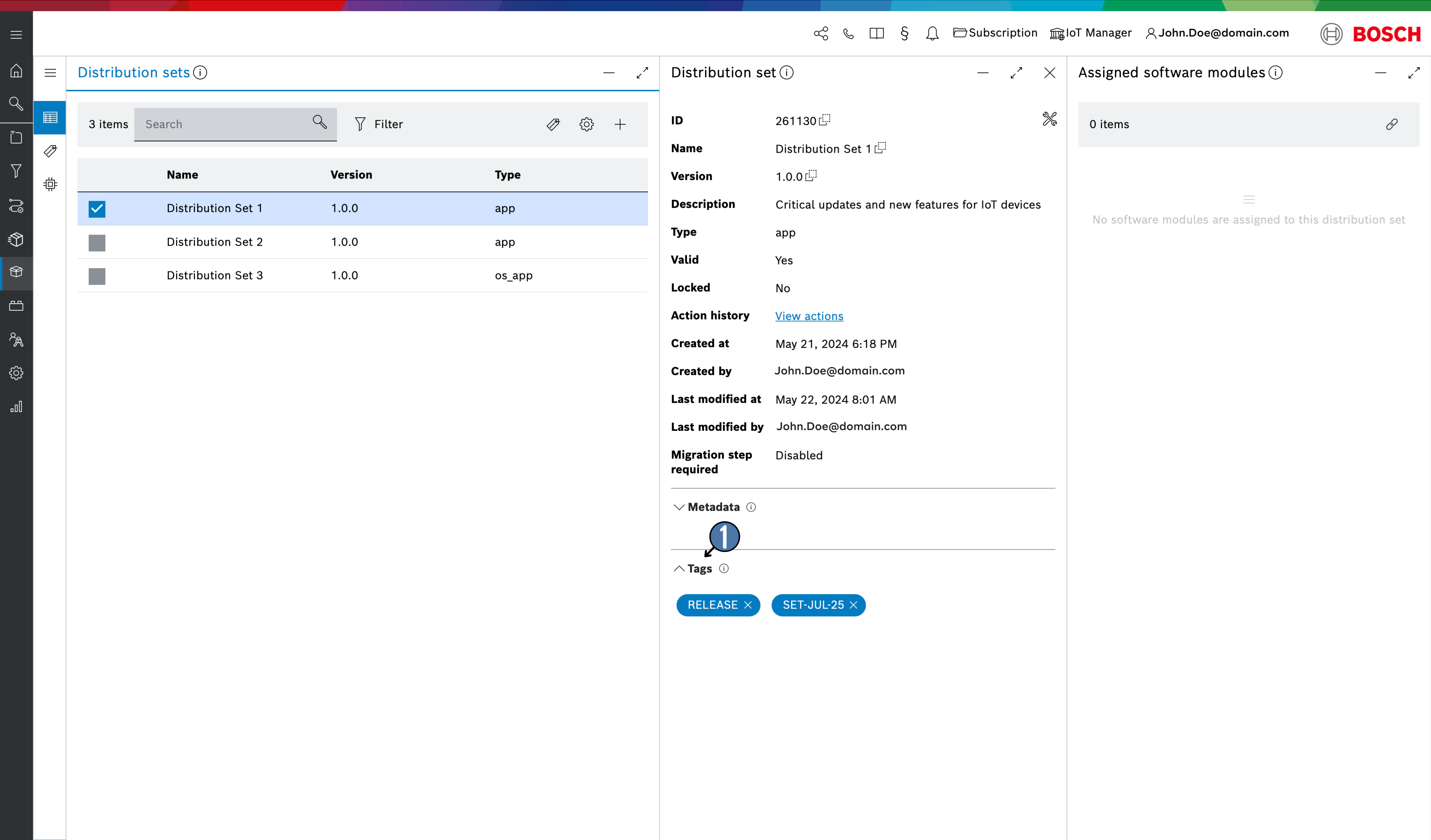Viewport: 1431px width, 840px height.
Task: Copy the distribution set ID value
Action: (x=824, y=120)
